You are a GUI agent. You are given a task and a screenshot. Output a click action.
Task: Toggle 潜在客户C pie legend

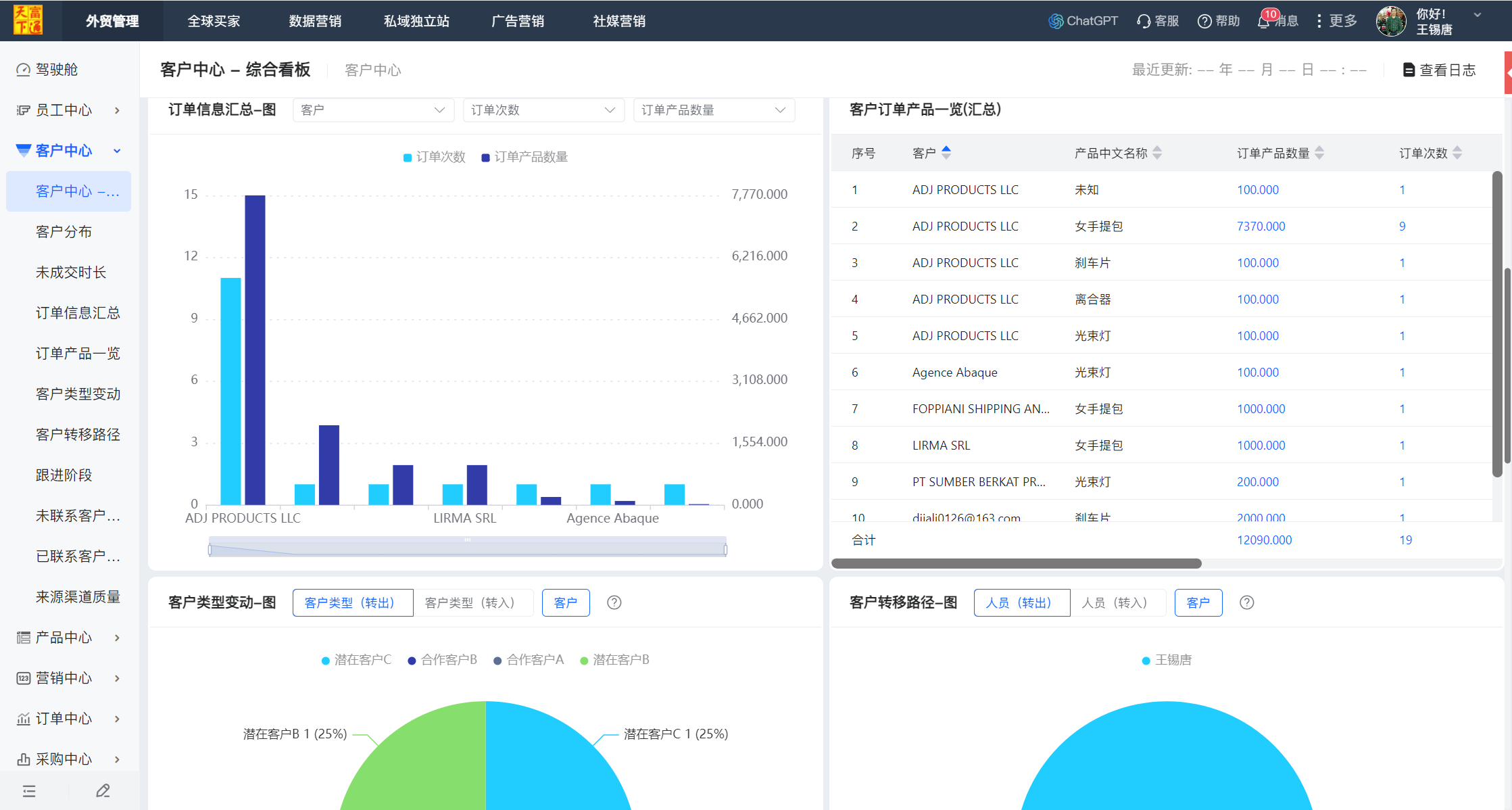pyautogui.click(x=357, y=660)
